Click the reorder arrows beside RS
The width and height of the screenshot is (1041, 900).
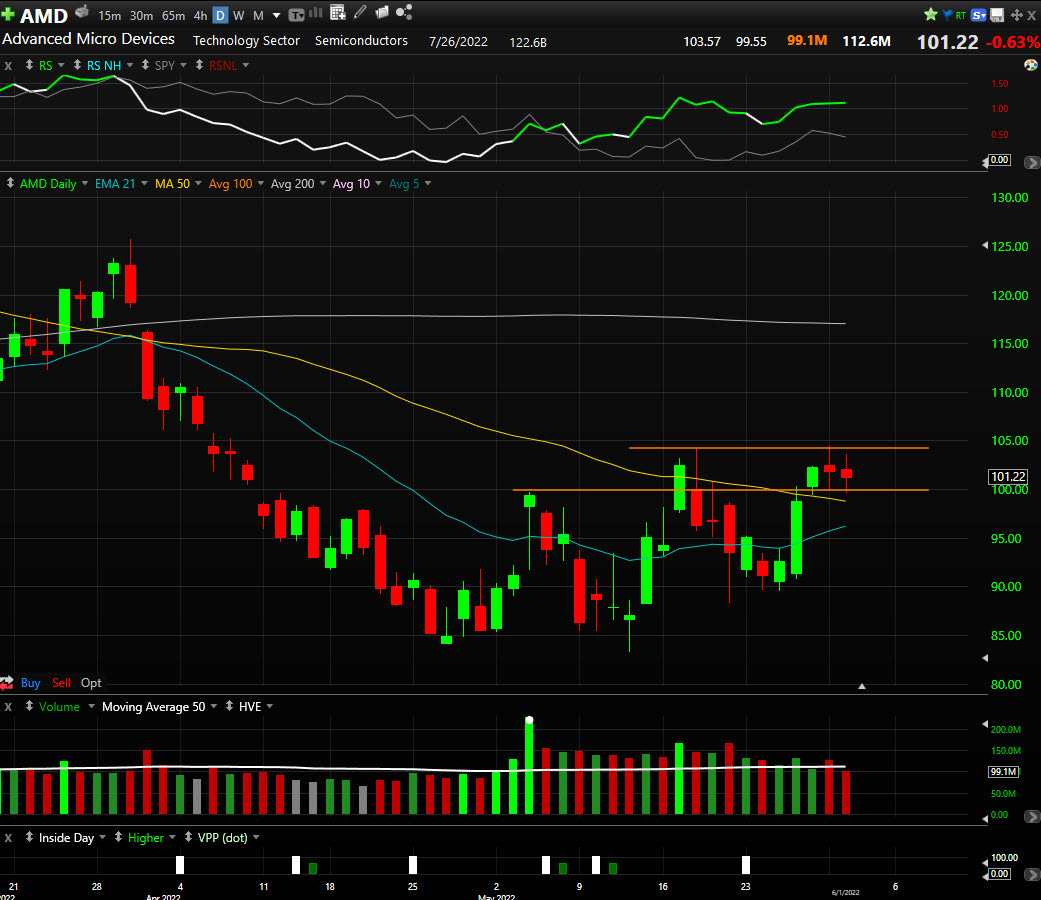pos(29,65)
